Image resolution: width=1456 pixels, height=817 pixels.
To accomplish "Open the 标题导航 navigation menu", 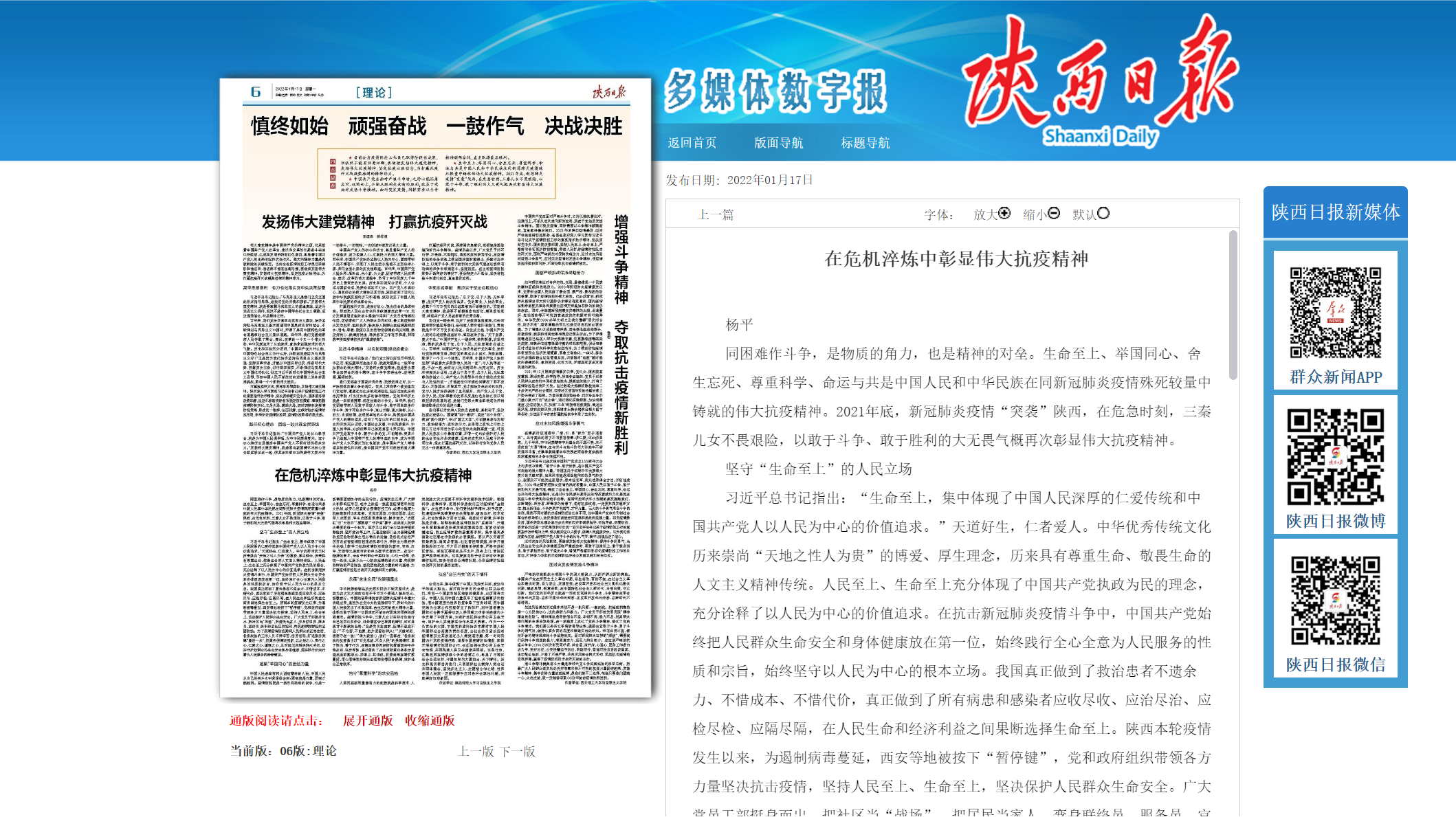I will click(x=865, y=143).
